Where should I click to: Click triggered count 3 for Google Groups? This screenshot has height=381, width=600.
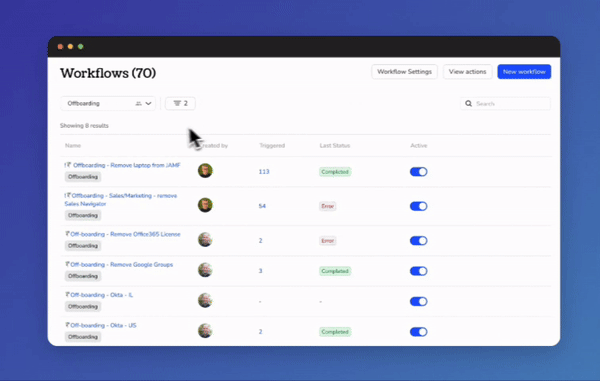point(261,271)
